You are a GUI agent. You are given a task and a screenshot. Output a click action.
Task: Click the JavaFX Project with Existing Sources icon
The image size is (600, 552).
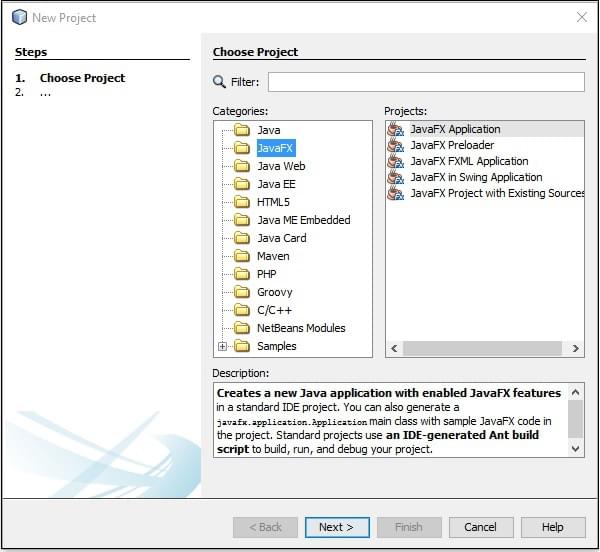click(396, 193)
